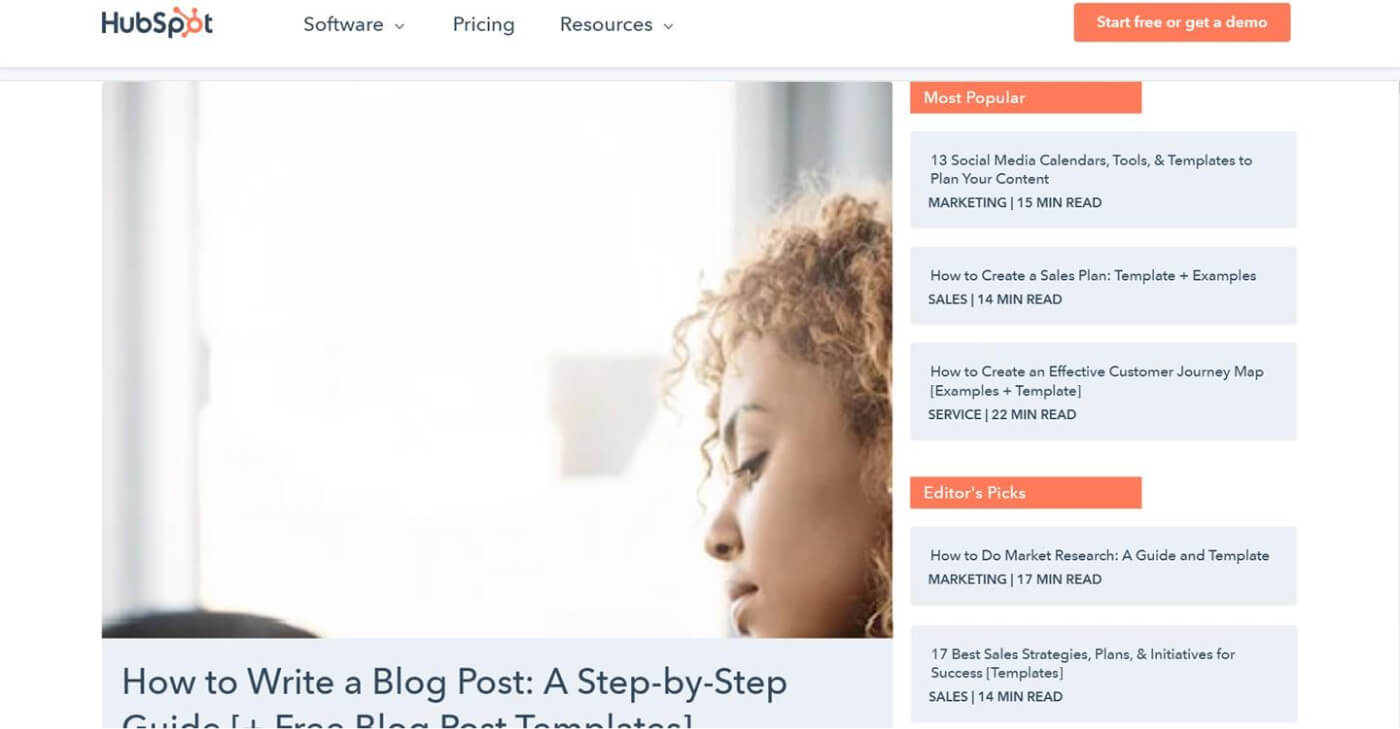Click the MARKETING | 15 MIN READ label
This screenshot has width=1400, height=729.
[1015, 202]
